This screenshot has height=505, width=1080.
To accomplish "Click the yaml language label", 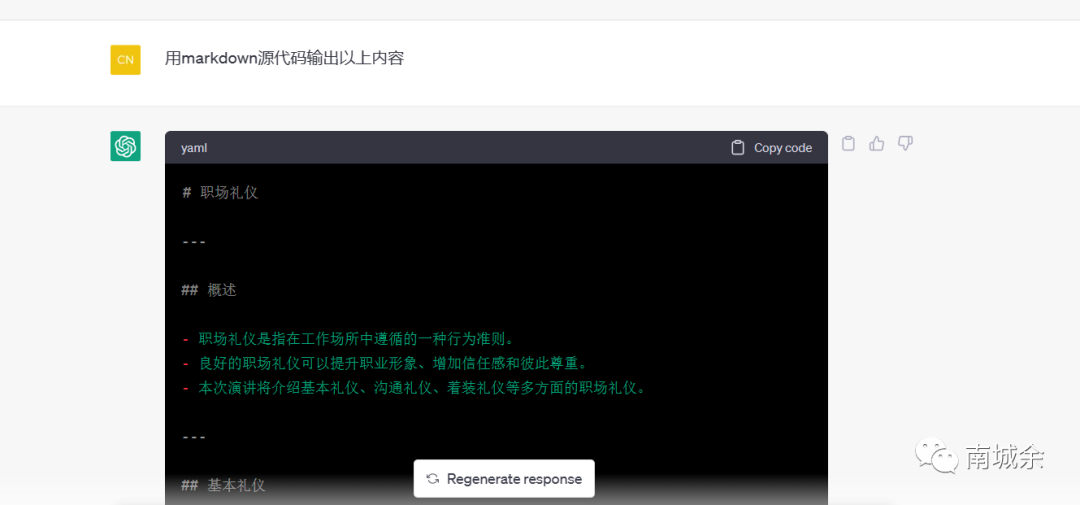I will [x=194, y=148].
